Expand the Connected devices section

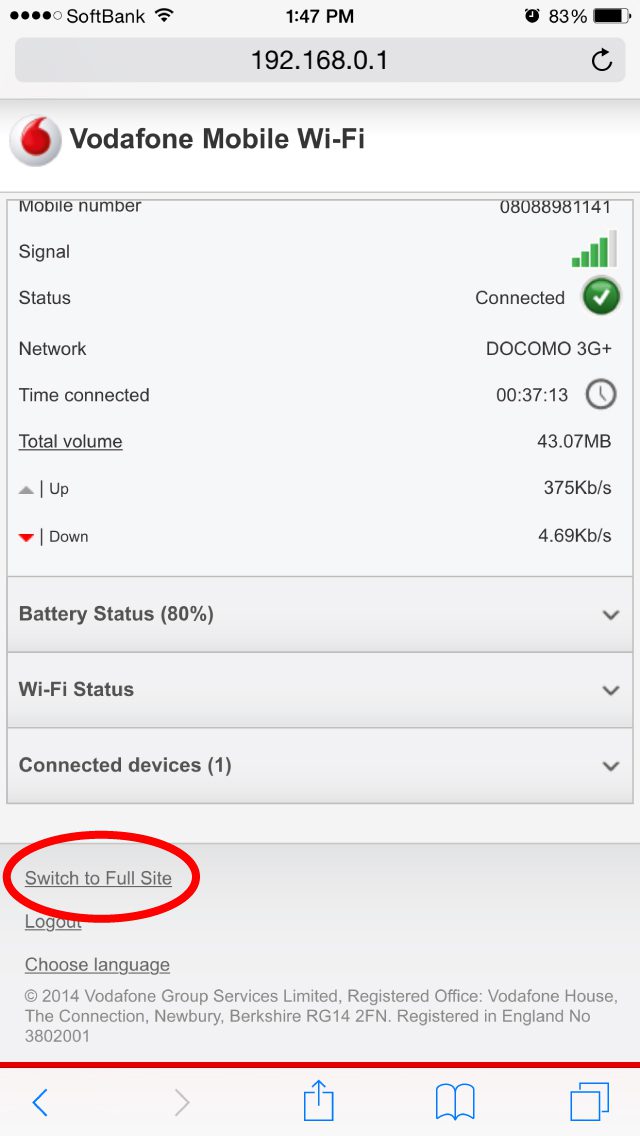coord(320,765)
